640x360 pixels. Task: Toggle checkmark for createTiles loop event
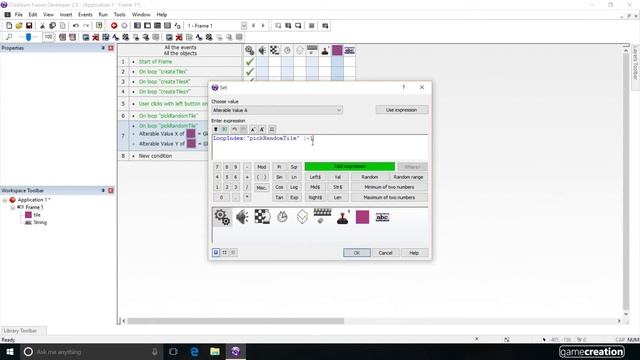(249, 72)
